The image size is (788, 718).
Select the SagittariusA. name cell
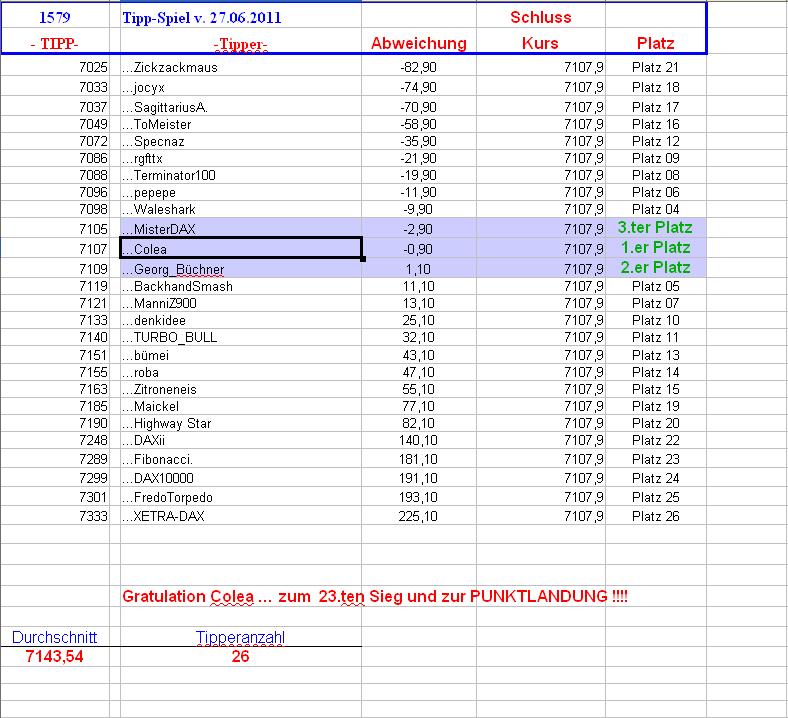click(241, 107)
